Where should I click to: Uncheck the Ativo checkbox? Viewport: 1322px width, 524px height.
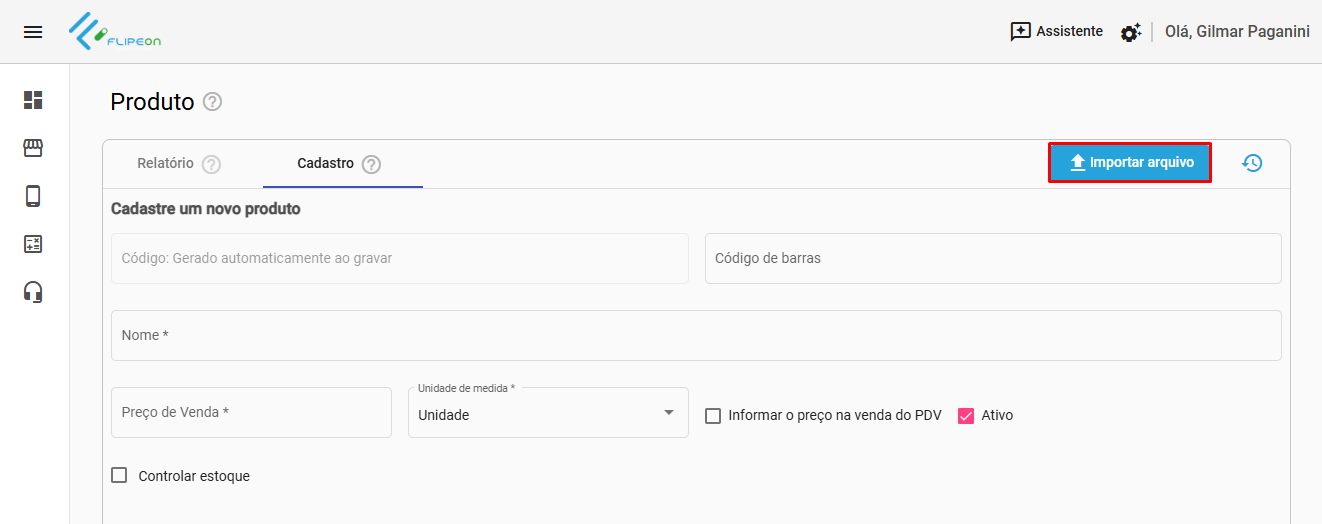pyautogui.click(x=966, y=416)
